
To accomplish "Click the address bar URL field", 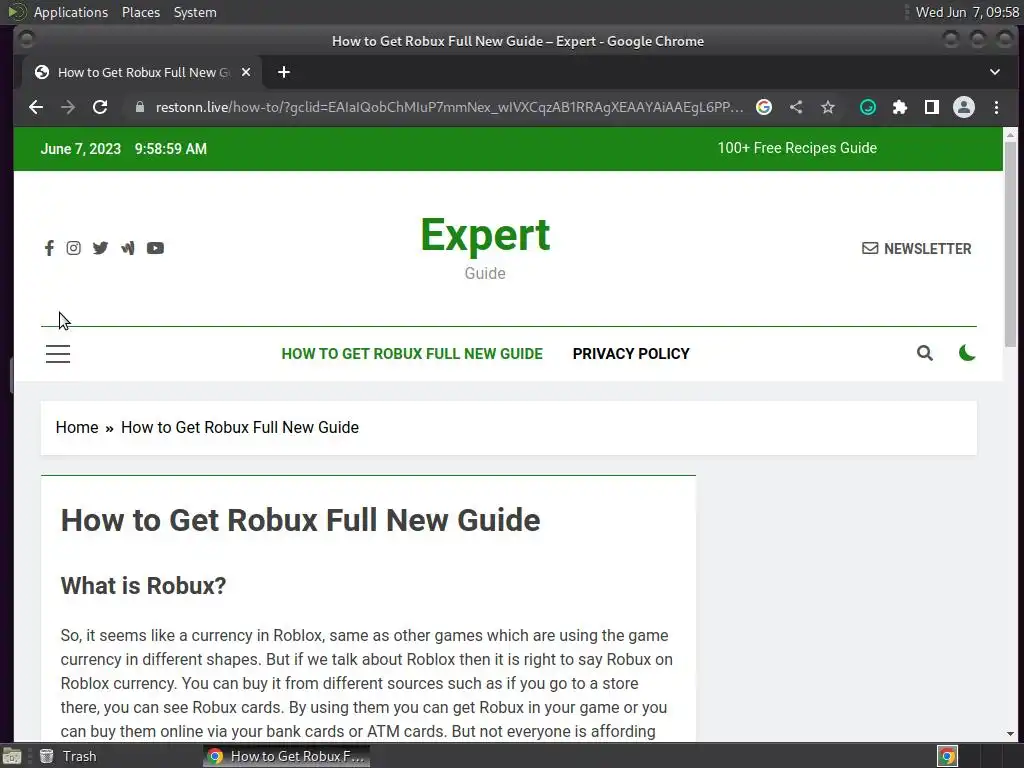I will pos(449,107).
